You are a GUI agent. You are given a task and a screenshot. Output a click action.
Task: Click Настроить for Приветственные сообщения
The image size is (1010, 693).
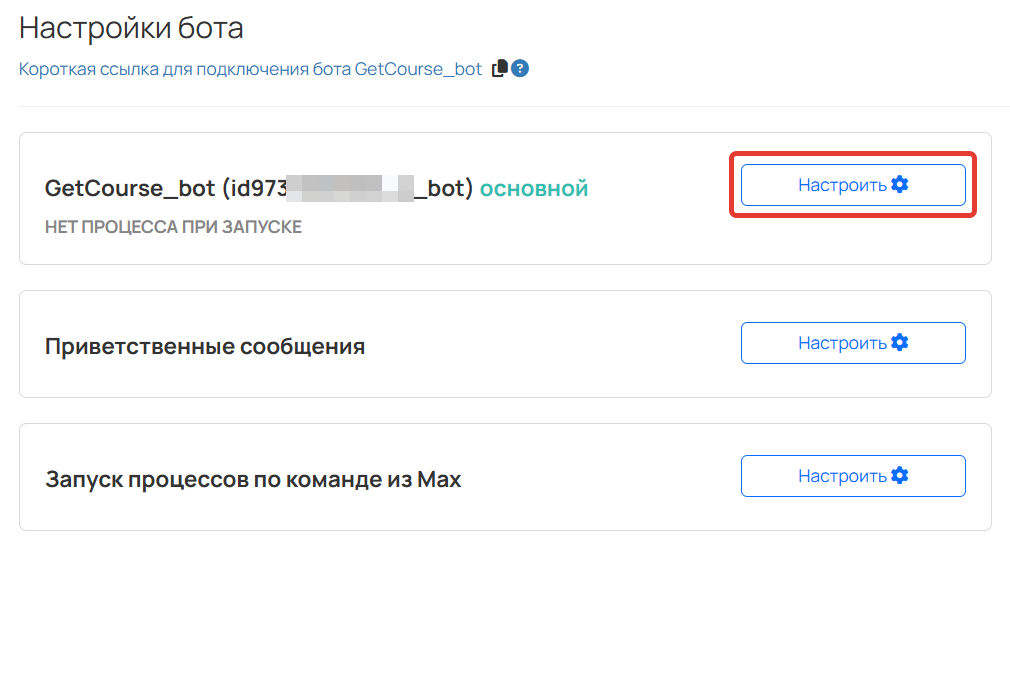[x=852, y=342]
